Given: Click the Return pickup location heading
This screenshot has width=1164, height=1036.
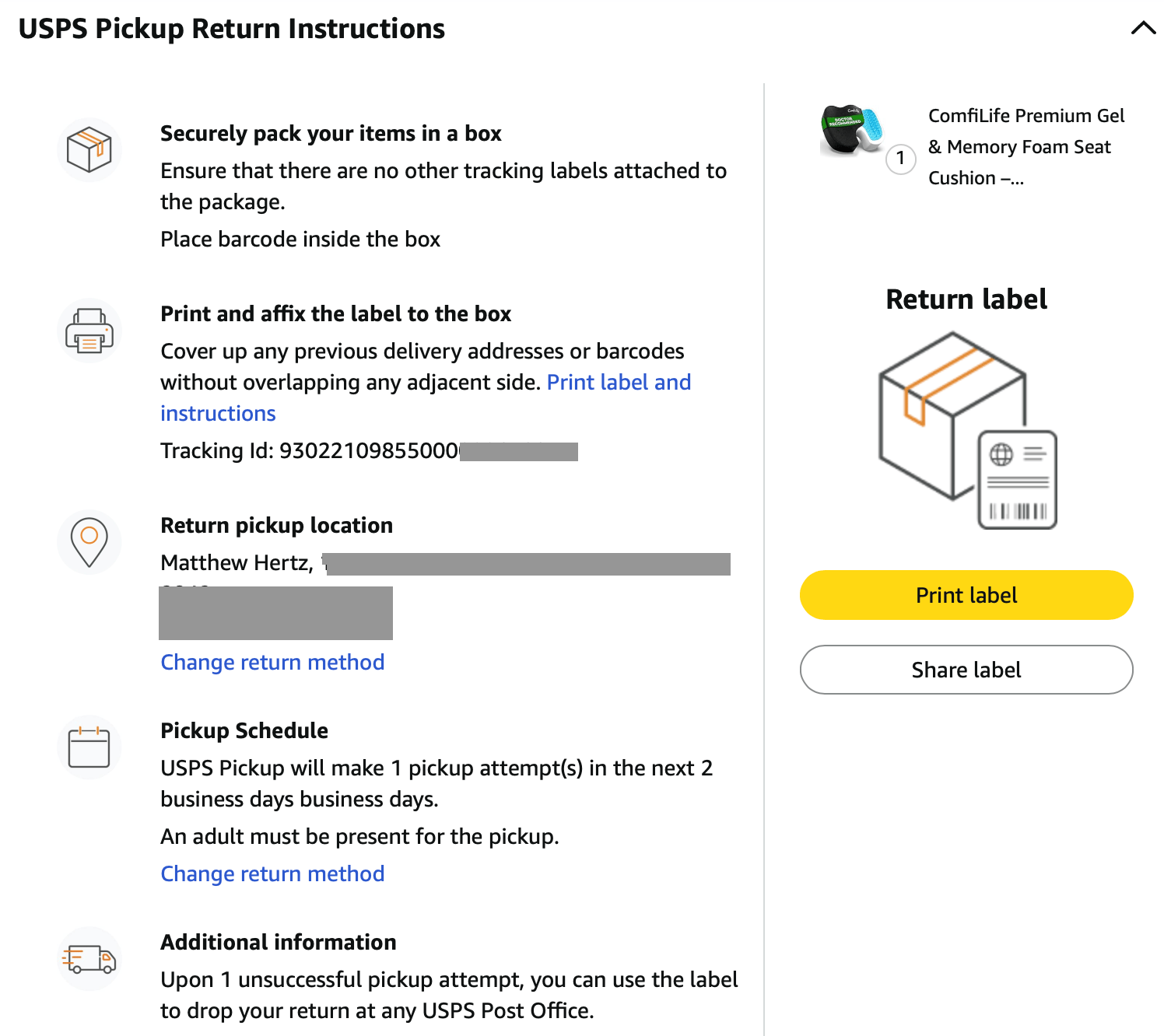Looking at the screenshot, I should (276, 526).
